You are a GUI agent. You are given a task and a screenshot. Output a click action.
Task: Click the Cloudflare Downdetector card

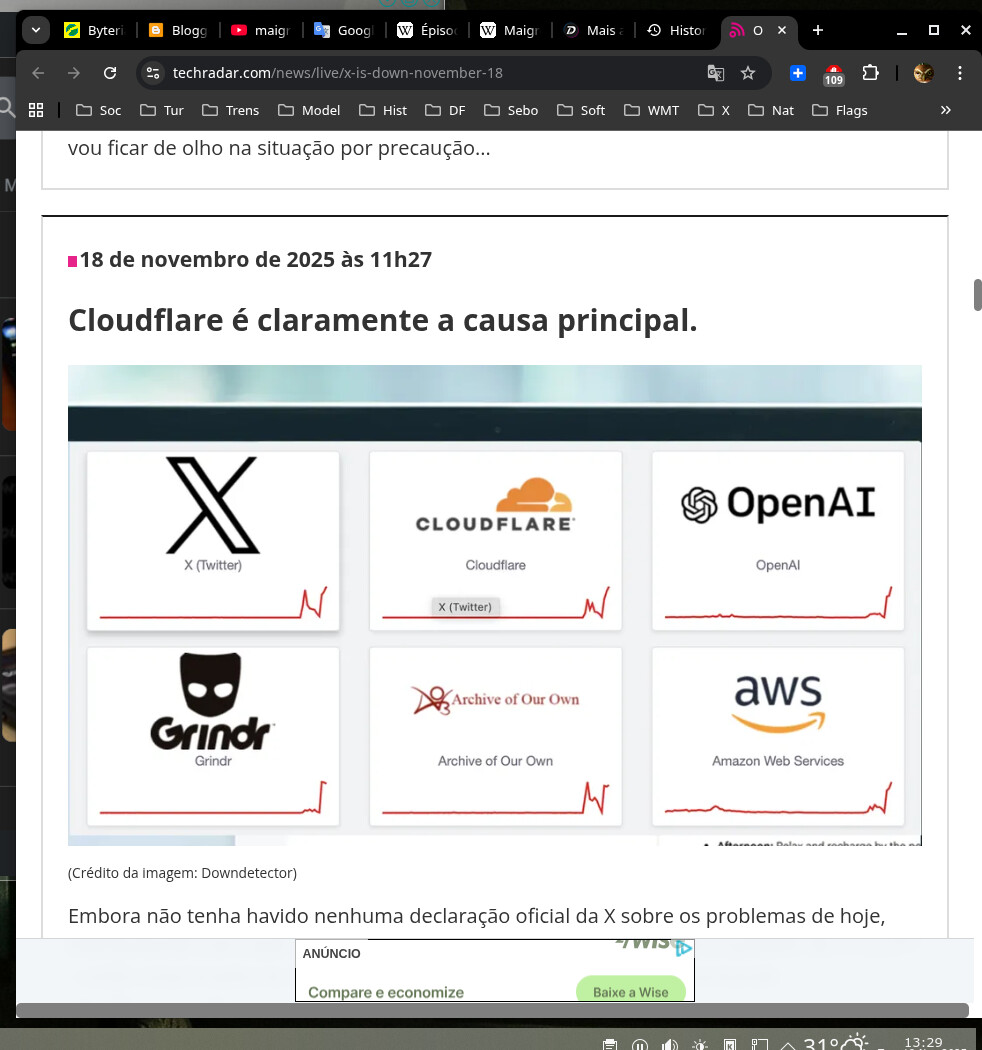(x=496, y=540)
